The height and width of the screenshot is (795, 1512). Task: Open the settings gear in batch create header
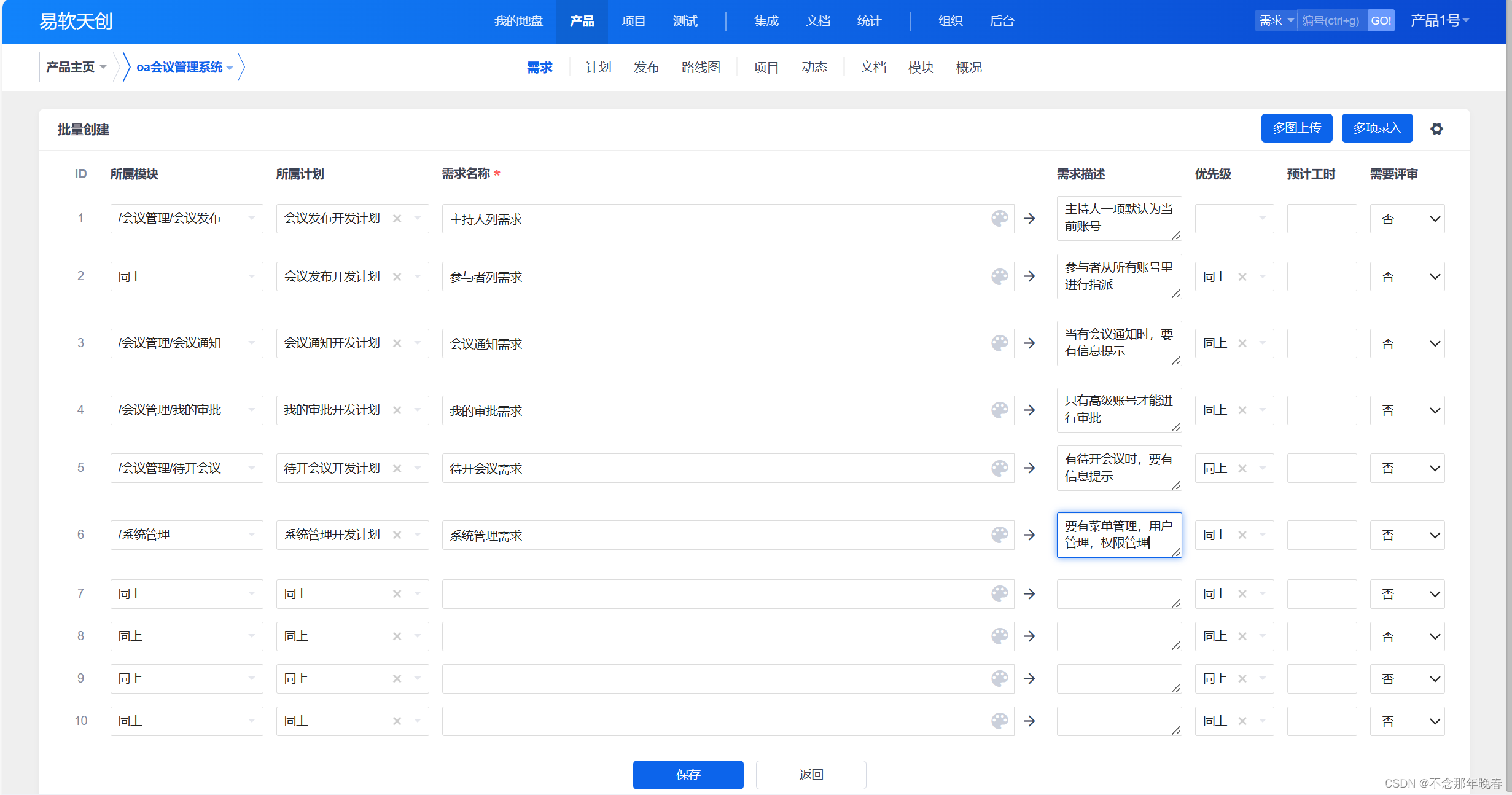(1436, 129)
